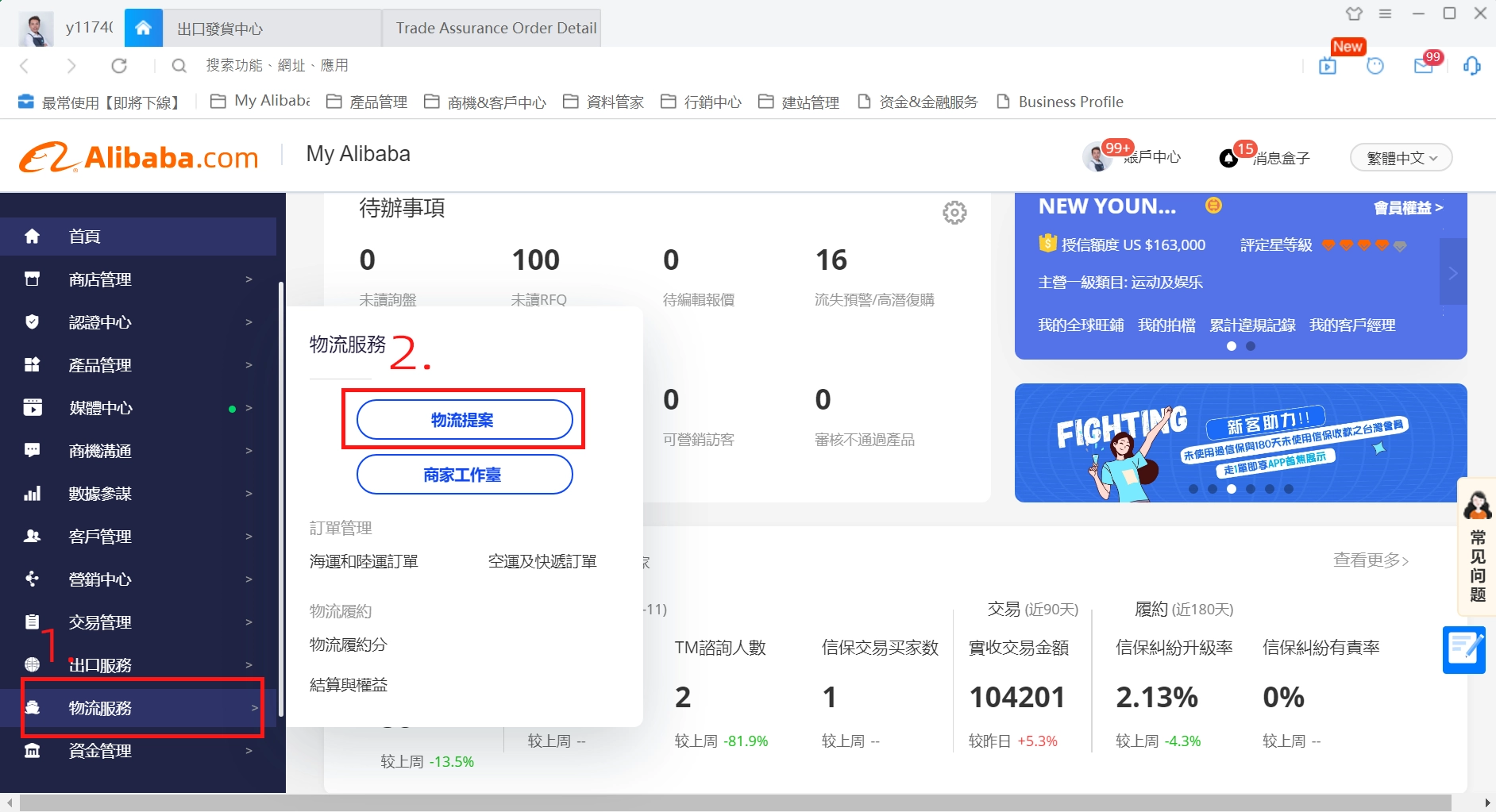Click the search magnifier icon
Screen dimensions: 1496x812
tap(179, 66)
